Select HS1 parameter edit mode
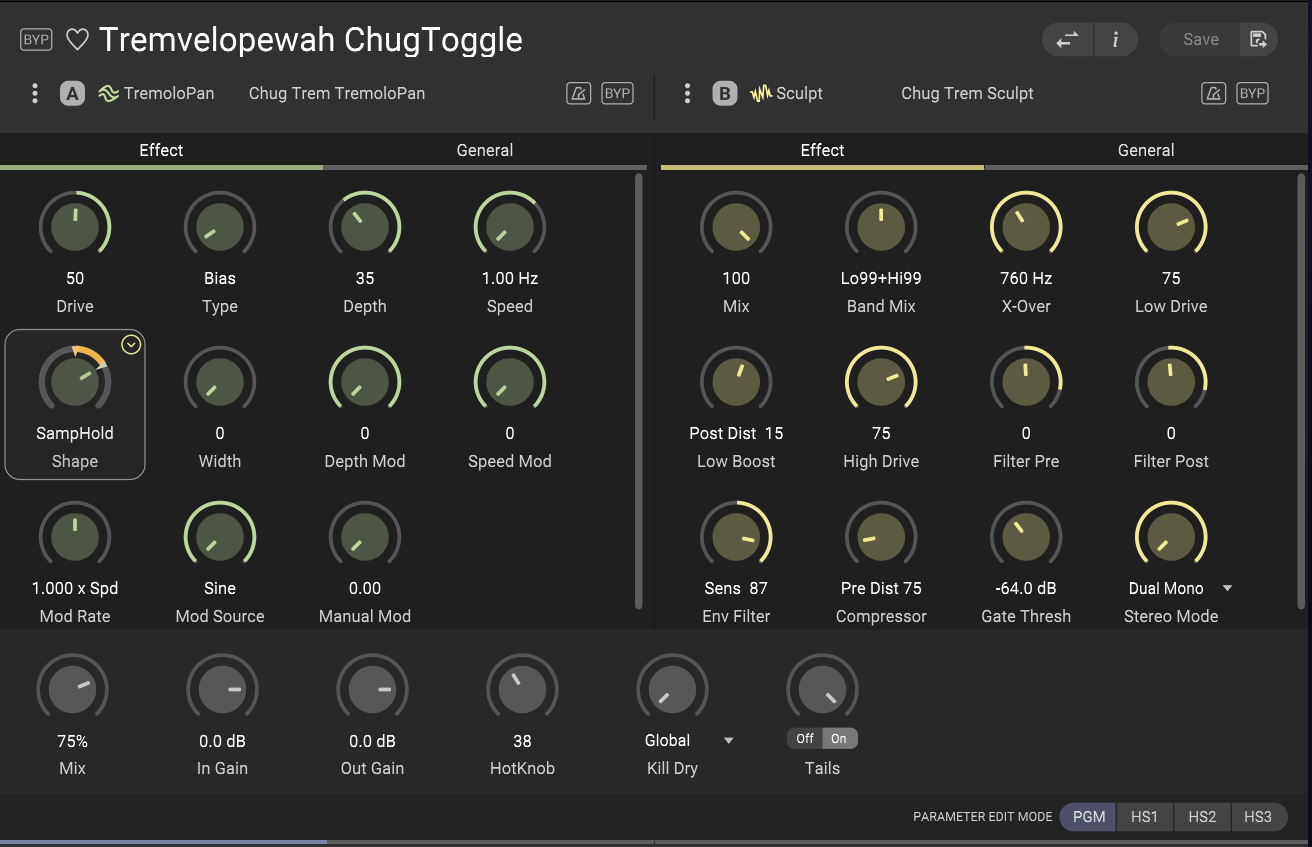The height and width of the screenshot is (847, 1312). pyautogui.click(x=1145, y=817)
